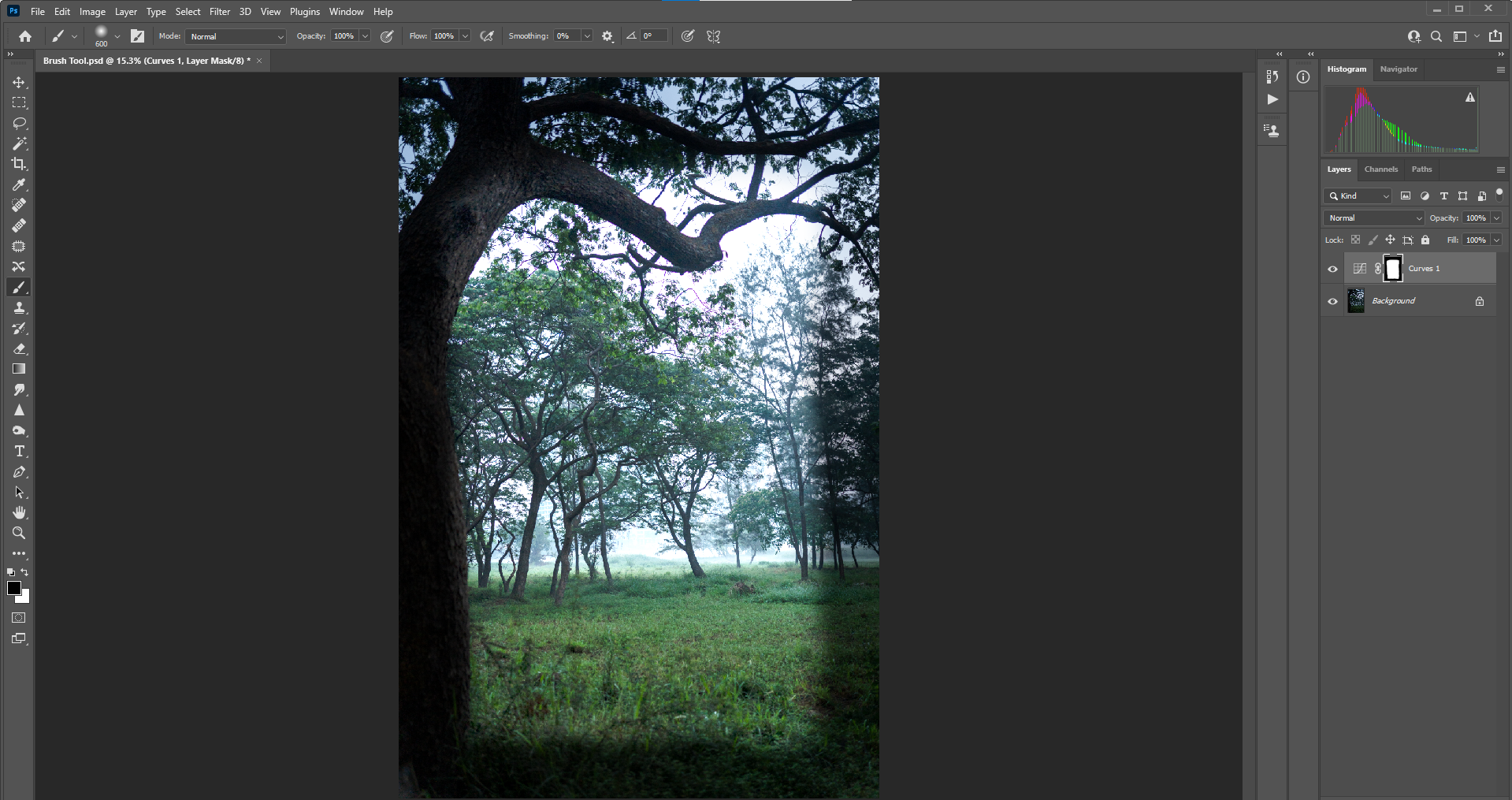
Task: Activate the Eyedropper tool
Action: [19, 185]
